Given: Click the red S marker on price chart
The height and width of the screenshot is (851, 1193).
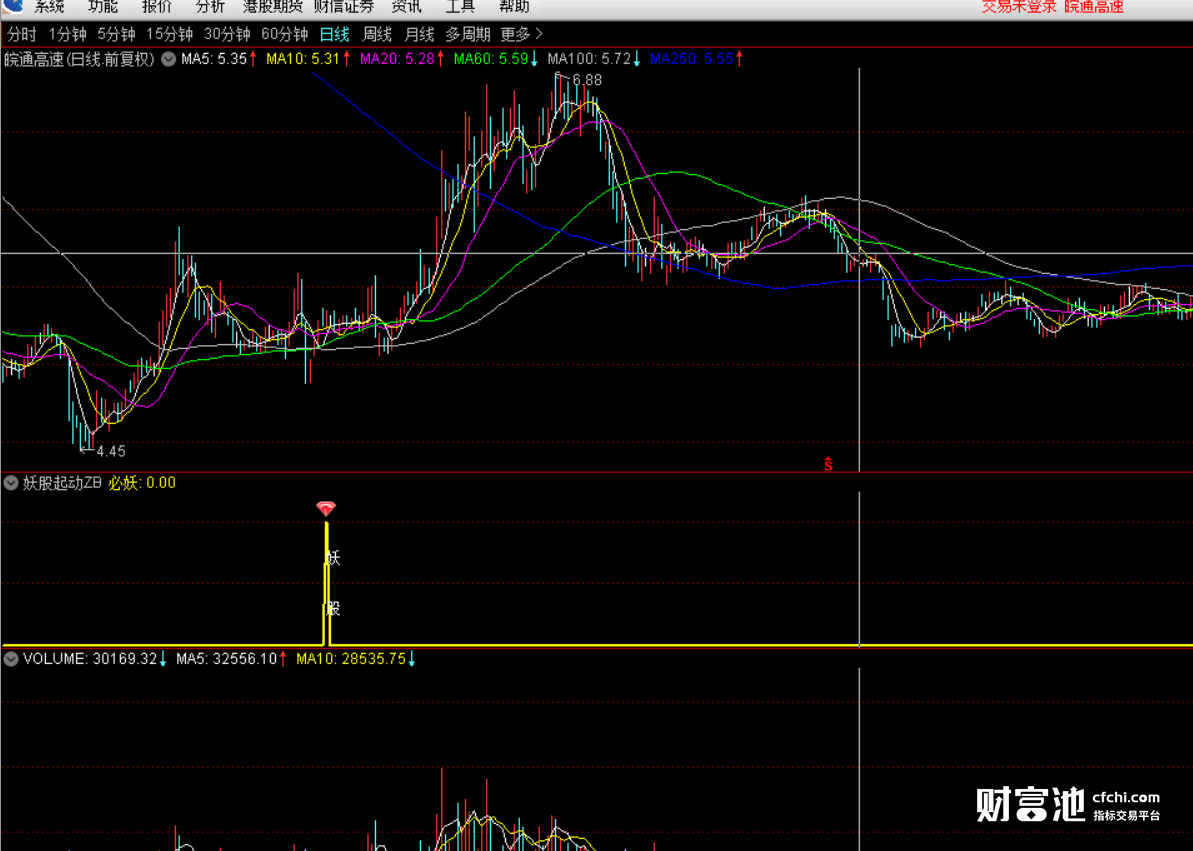Looking at the screenshot, I should coord(829,464).
